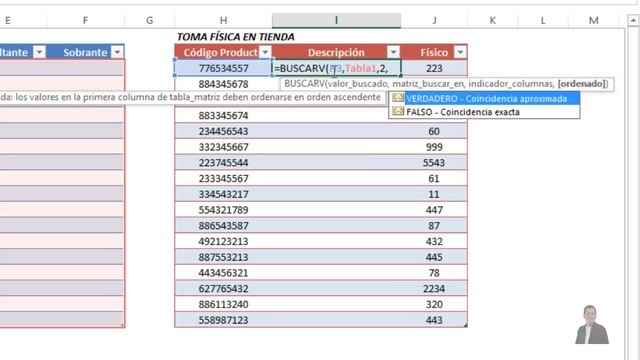The image size is (640, 360).
Task: Select Físico cell with value 11
Action: click(434, 194)
